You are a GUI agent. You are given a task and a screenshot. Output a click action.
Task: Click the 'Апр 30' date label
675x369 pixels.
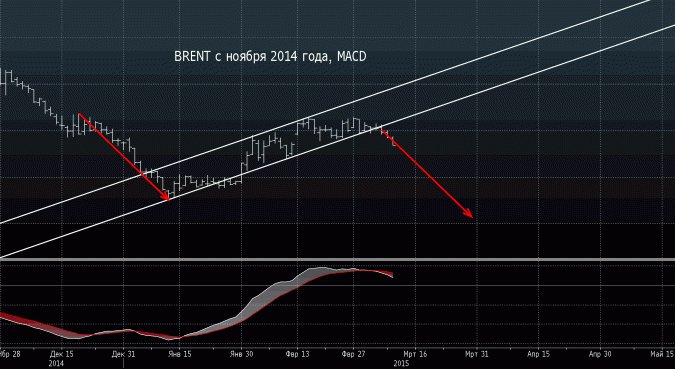click(601, 354)
